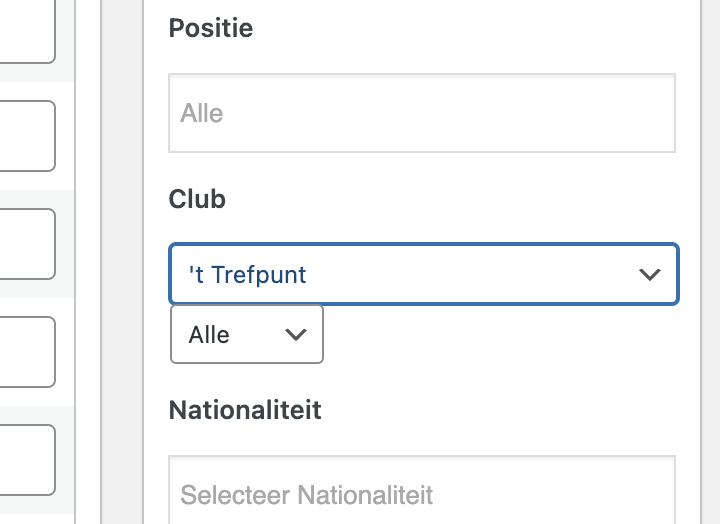Expand the Club dropdown chevron arrow

pos(650,274)
